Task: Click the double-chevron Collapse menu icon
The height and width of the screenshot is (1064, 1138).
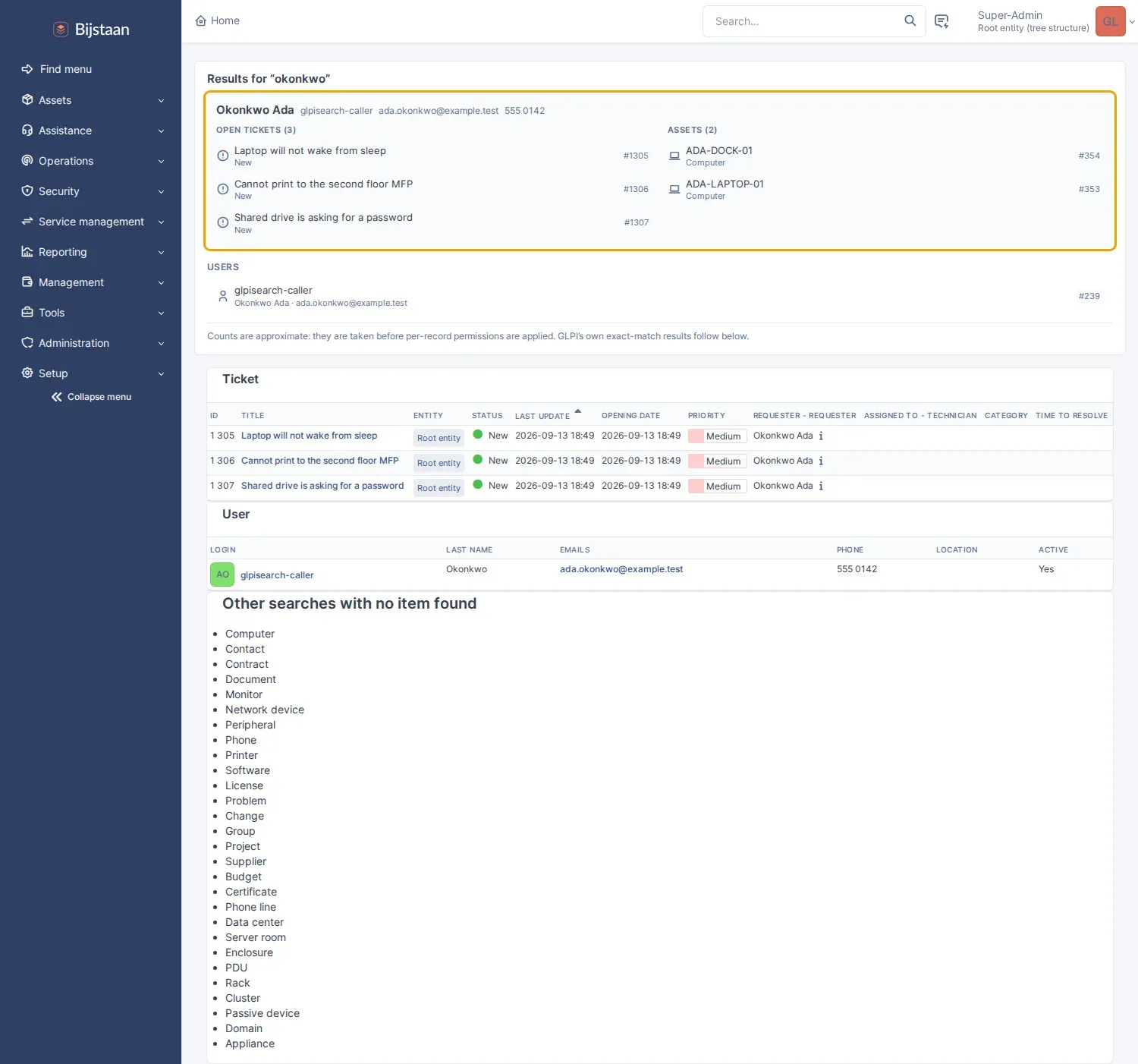Action: (x=57, y=397)
